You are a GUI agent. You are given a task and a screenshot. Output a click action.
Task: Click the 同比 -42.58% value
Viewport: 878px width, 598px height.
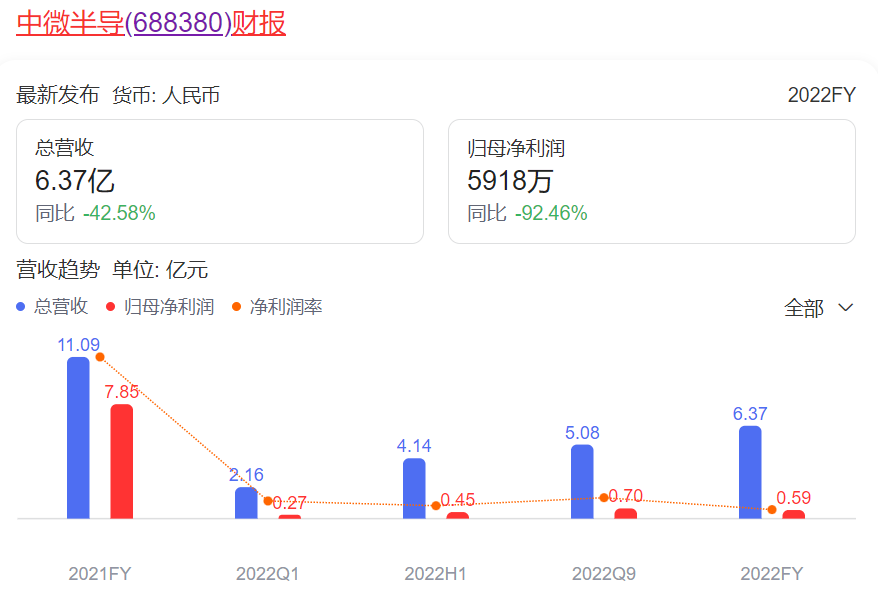[x=95, y=213]
